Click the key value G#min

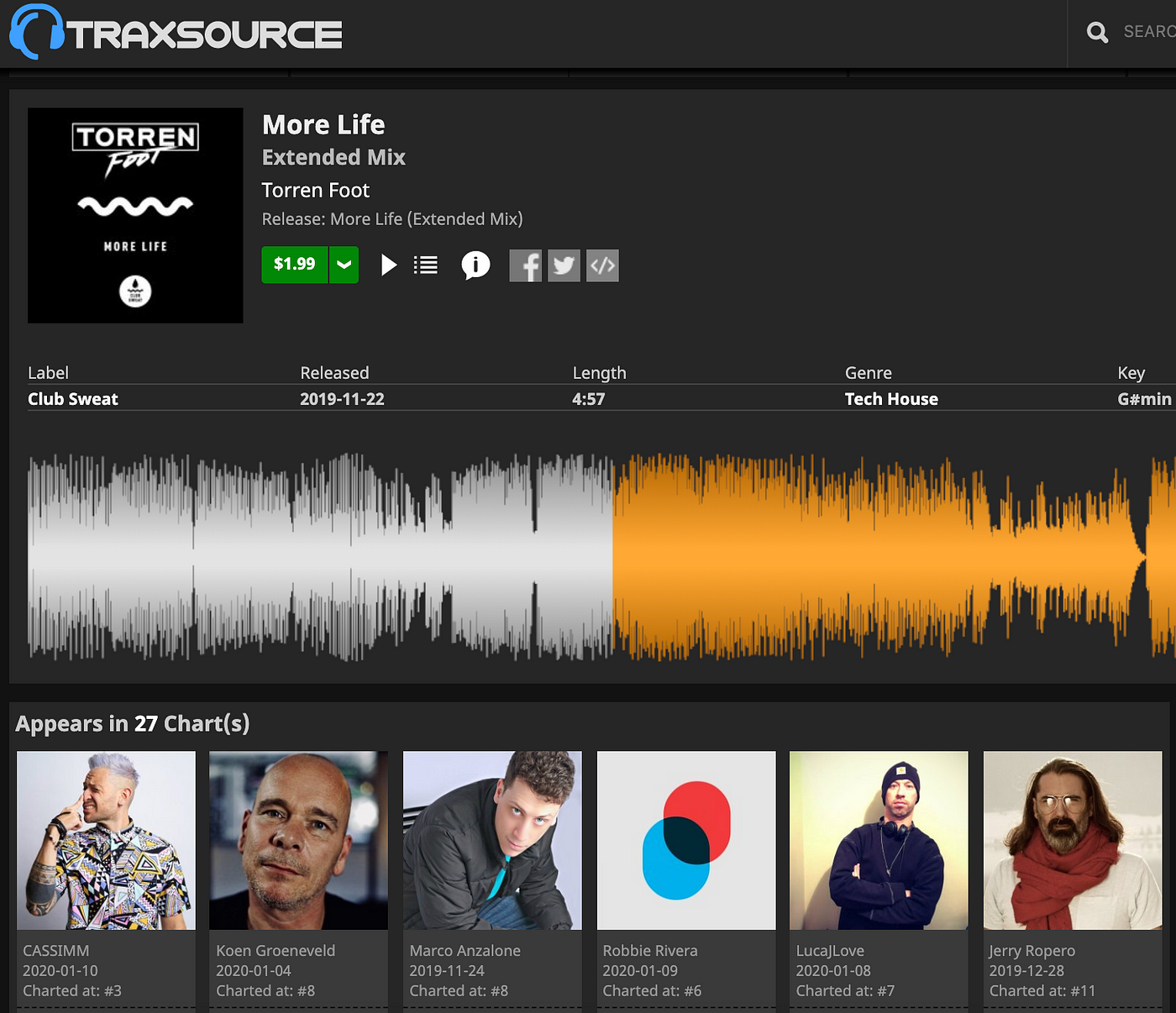click(x=1144, y=399)
